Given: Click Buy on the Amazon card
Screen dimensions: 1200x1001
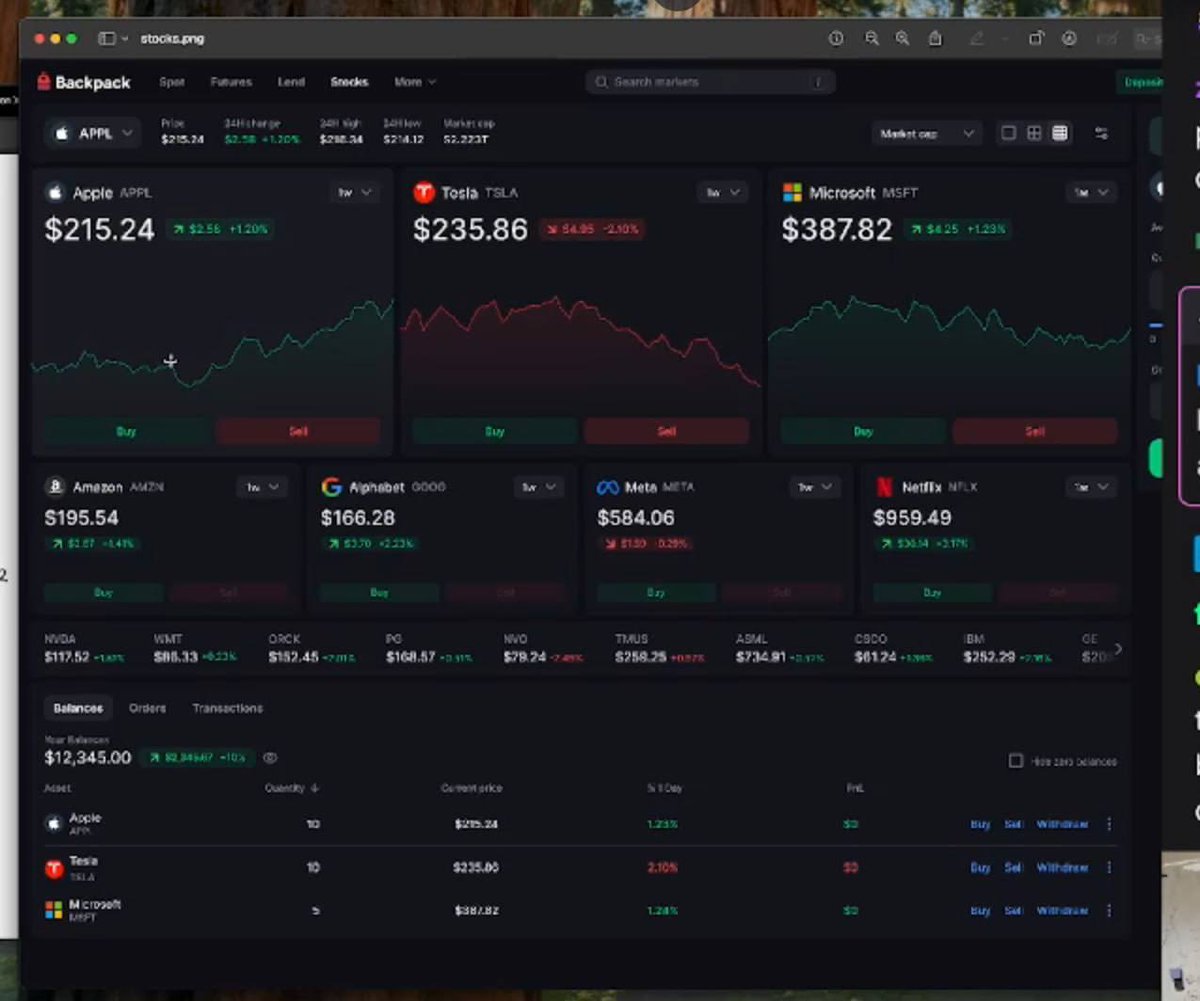Looking at the screenshot, I should tap(103, 593).
